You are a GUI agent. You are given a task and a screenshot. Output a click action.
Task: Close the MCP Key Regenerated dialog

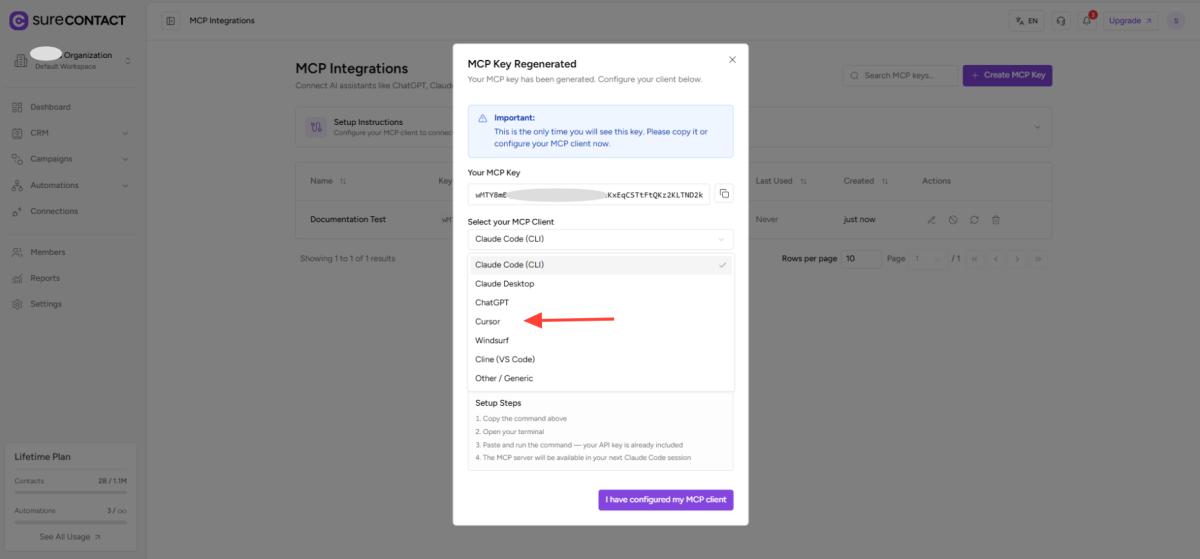tap(732, 60)
